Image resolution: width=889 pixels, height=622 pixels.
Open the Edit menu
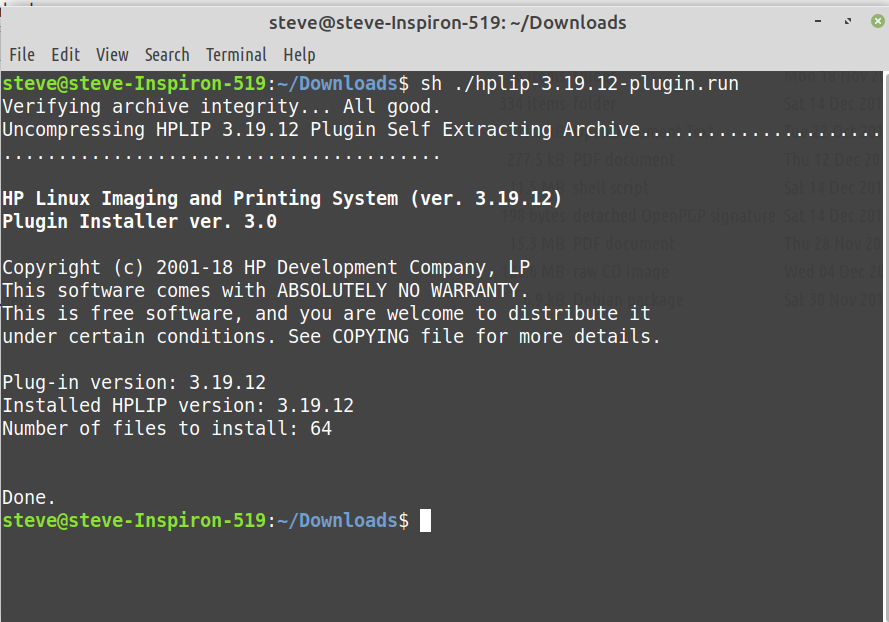tap(66, 55)
